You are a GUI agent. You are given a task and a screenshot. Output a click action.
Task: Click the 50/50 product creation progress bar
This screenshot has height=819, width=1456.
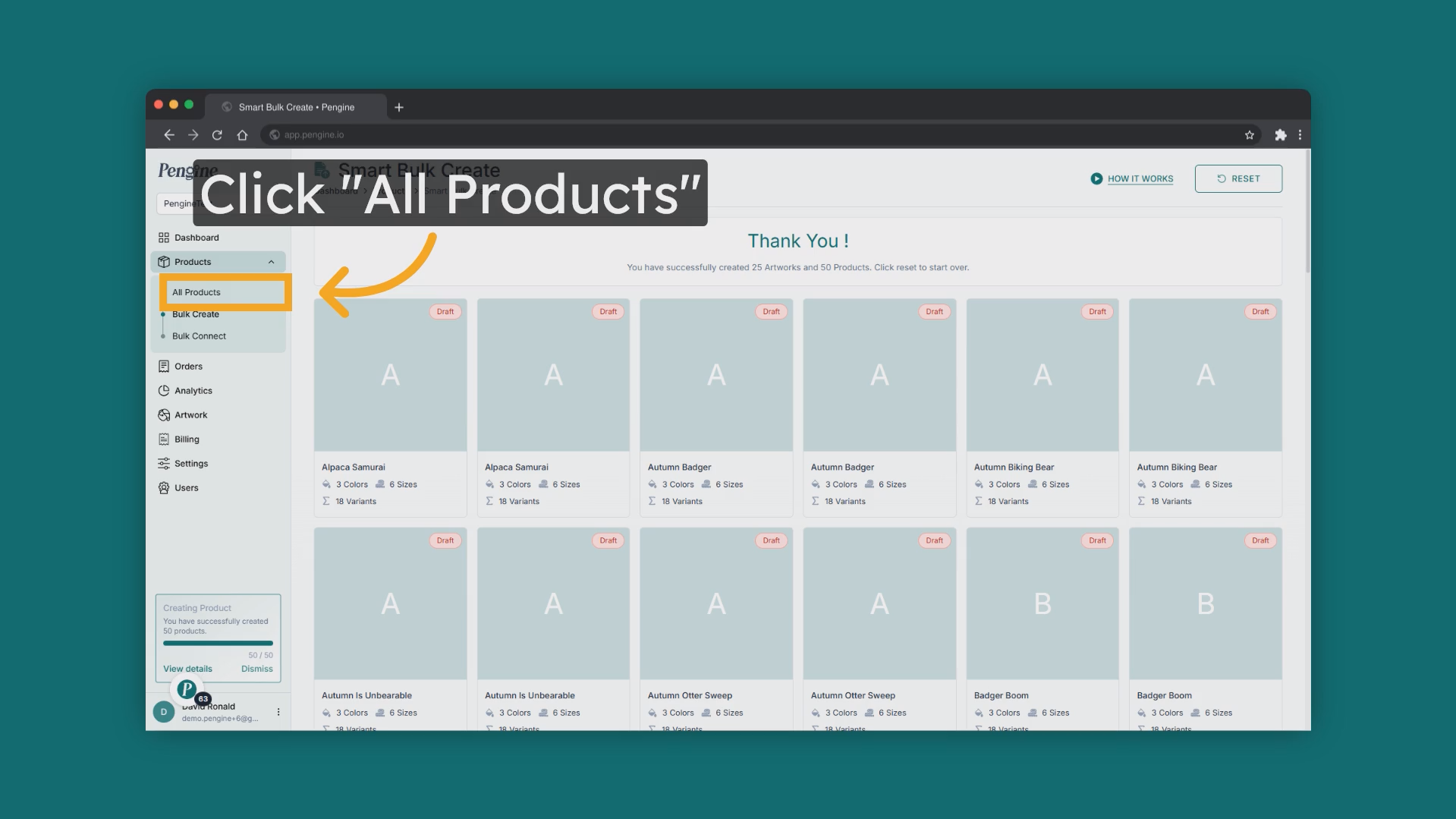(218, 643)
